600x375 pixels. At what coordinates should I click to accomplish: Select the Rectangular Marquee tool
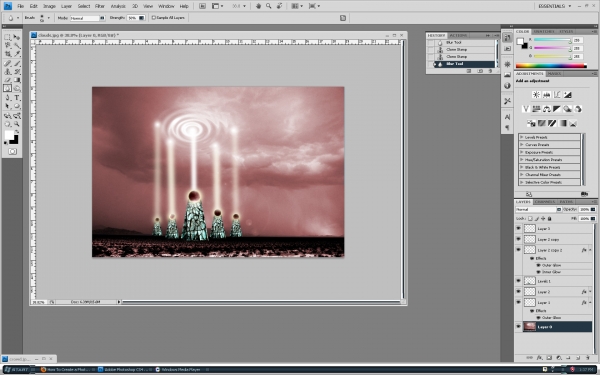(x=7, y=37)
